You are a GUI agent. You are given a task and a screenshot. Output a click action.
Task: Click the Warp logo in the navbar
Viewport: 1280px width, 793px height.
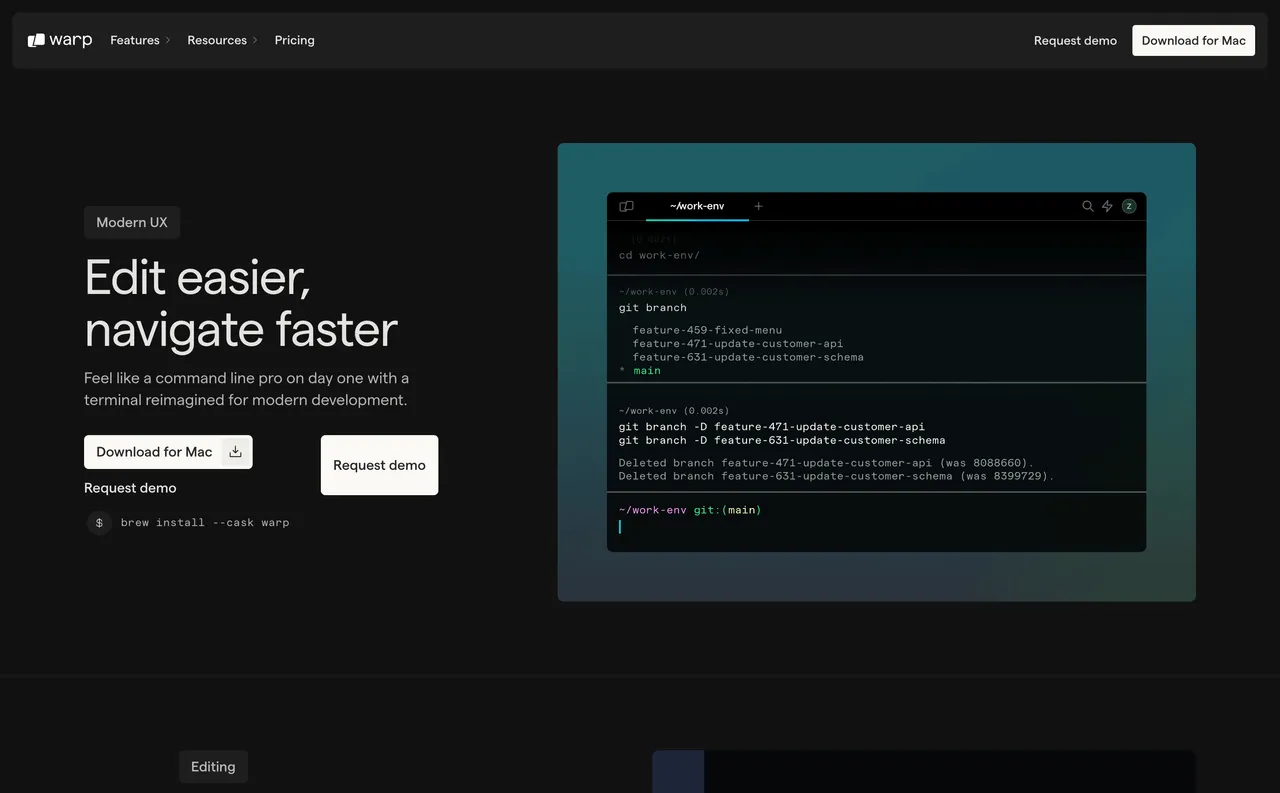[x=59, y=40]
